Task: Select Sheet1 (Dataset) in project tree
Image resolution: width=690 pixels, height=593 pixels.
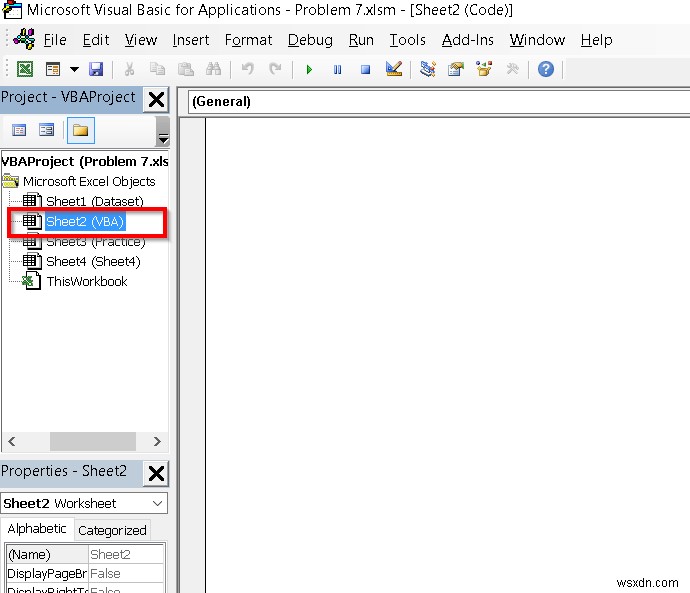Action: pos(95,201)
